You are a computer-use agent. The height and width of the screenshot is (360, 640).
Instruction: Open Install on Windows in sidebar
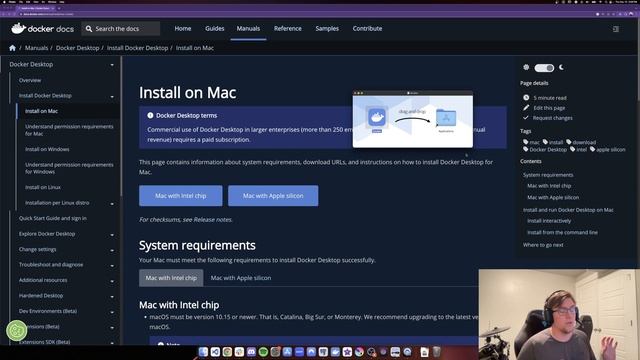point(47,149)
